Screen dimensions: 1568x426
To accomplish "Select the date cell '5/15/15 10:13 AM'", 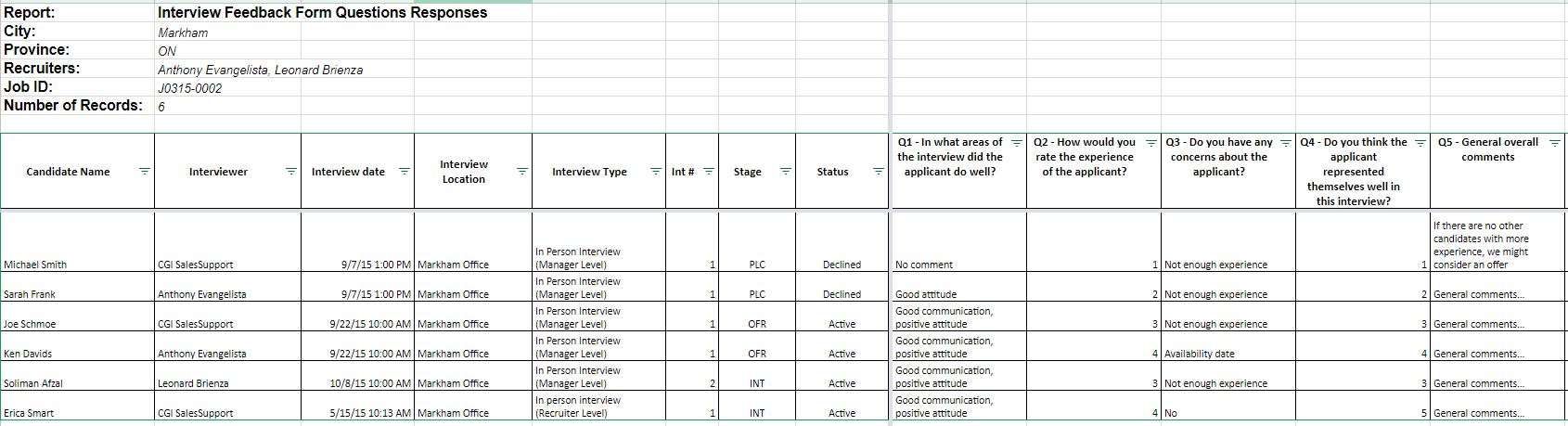I will point(357,406).
